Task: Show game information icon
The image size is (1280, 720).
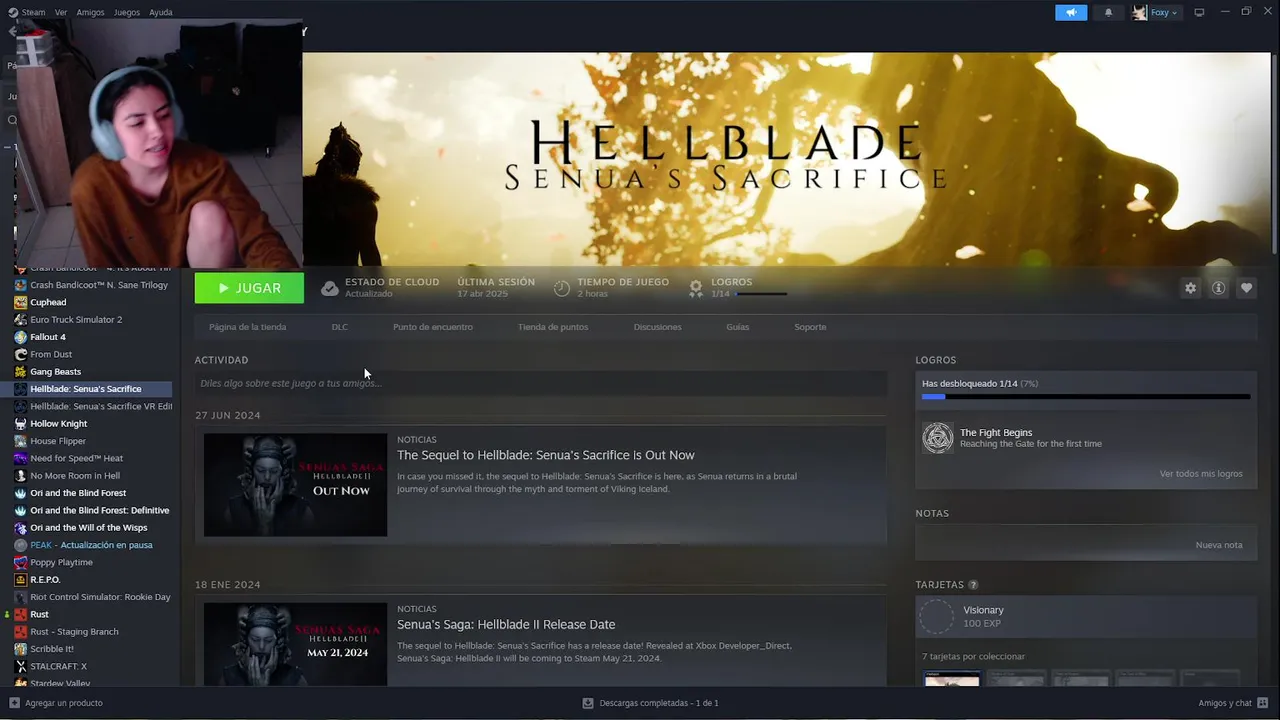Action: point(1218,288)
